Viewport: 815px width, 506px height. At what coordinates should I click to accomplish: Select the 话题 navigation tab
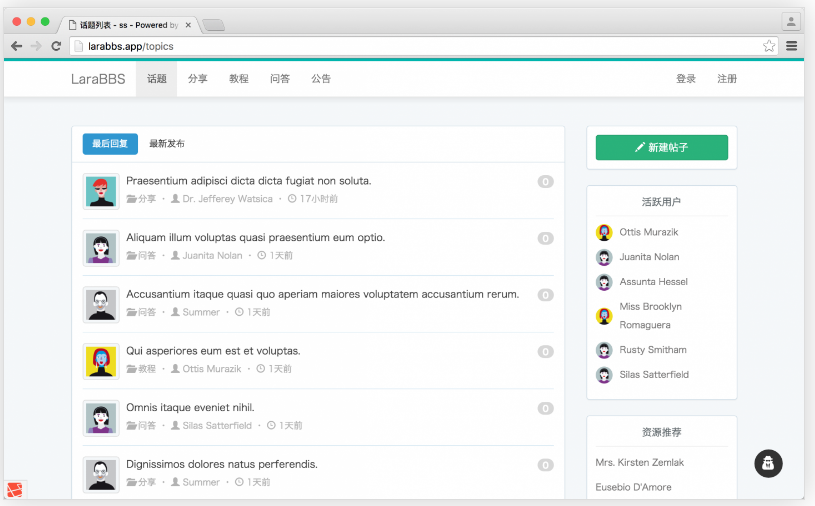(156, 79)
